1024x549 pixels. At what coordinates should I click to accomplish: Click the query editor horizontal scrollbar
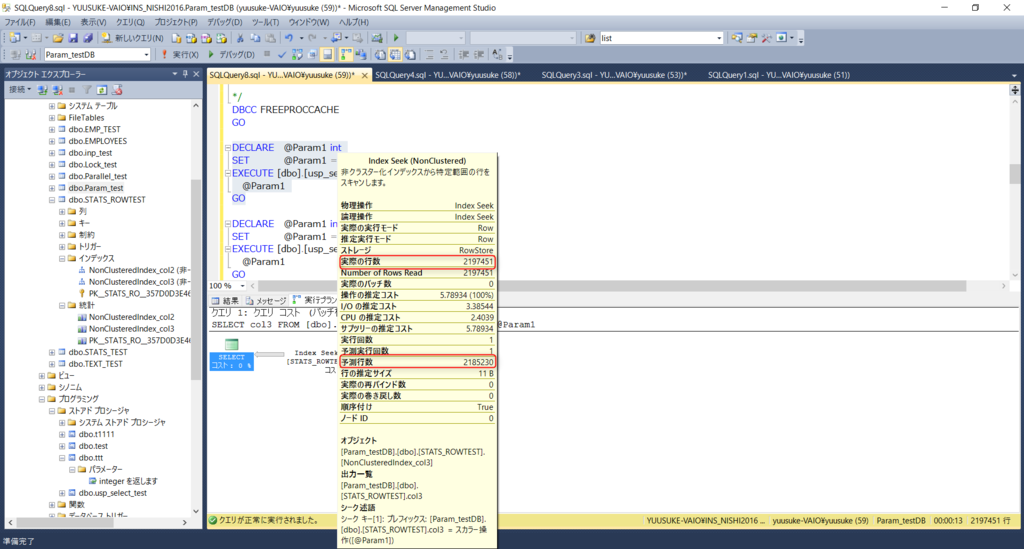[613, 286]
